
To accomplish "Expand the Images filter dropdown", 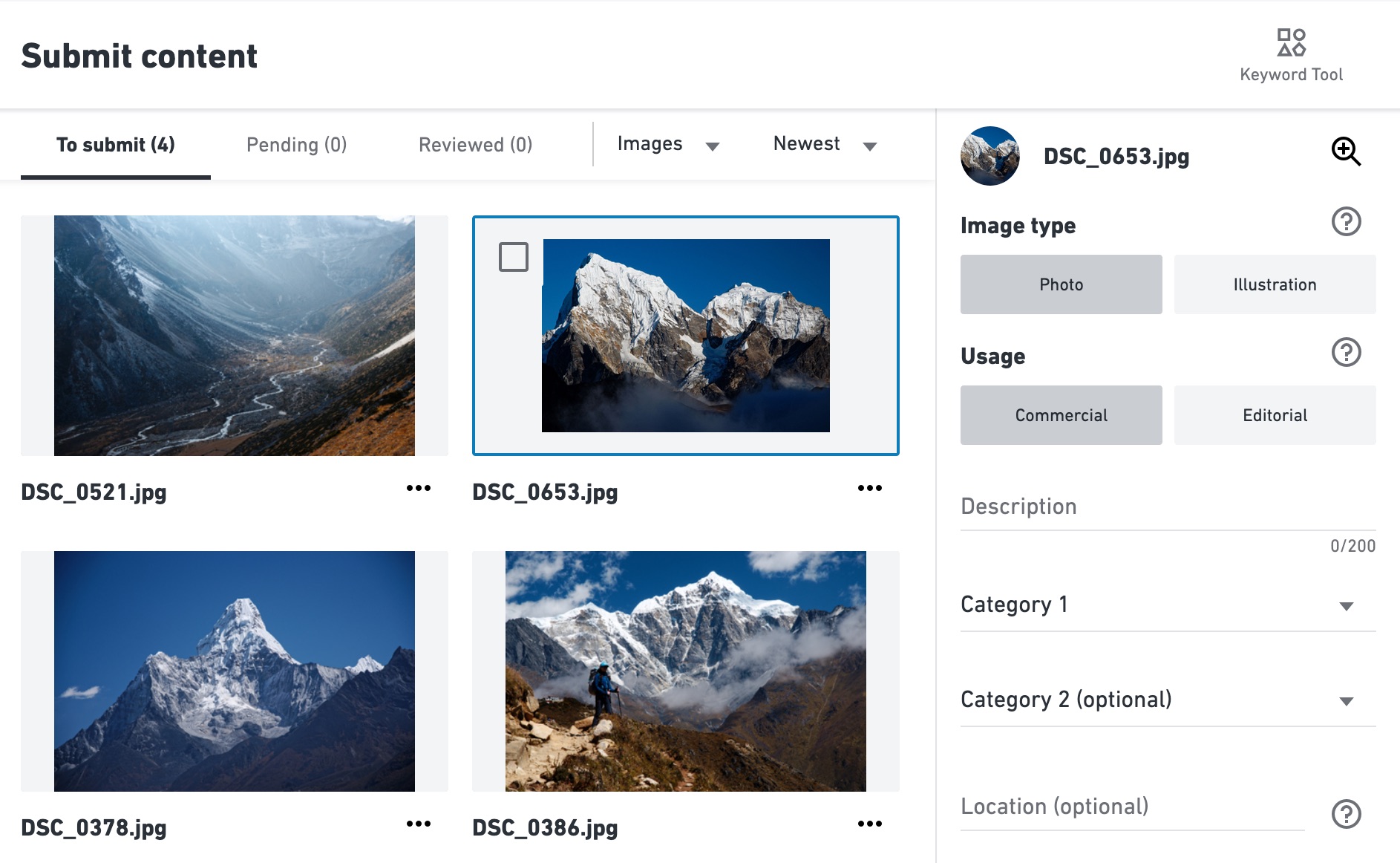I will click(668, 144).
